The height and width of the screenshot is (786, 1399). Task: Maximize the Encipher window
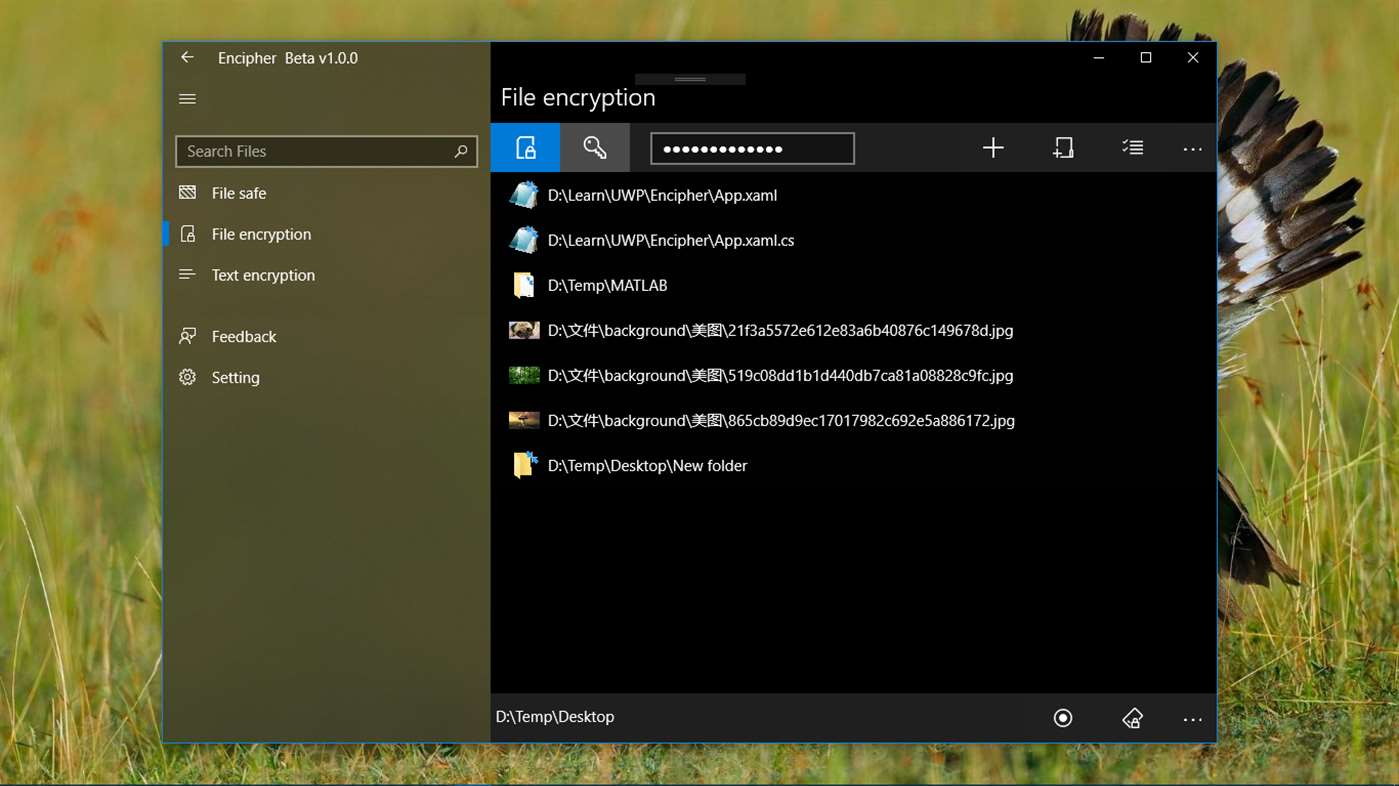click(x=1146, y=58)
